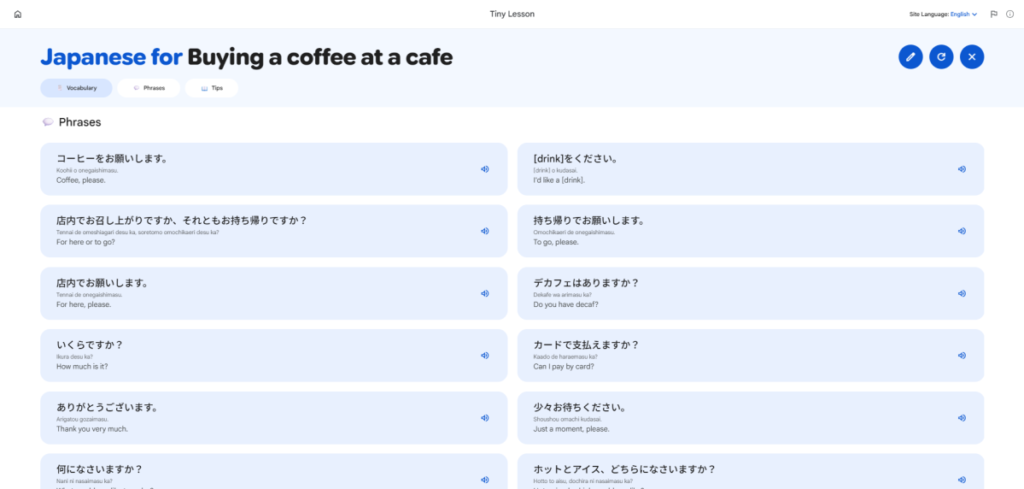Play audio for "To go, please."
This screenshot has width=1024, height=489.
(962, 231)
